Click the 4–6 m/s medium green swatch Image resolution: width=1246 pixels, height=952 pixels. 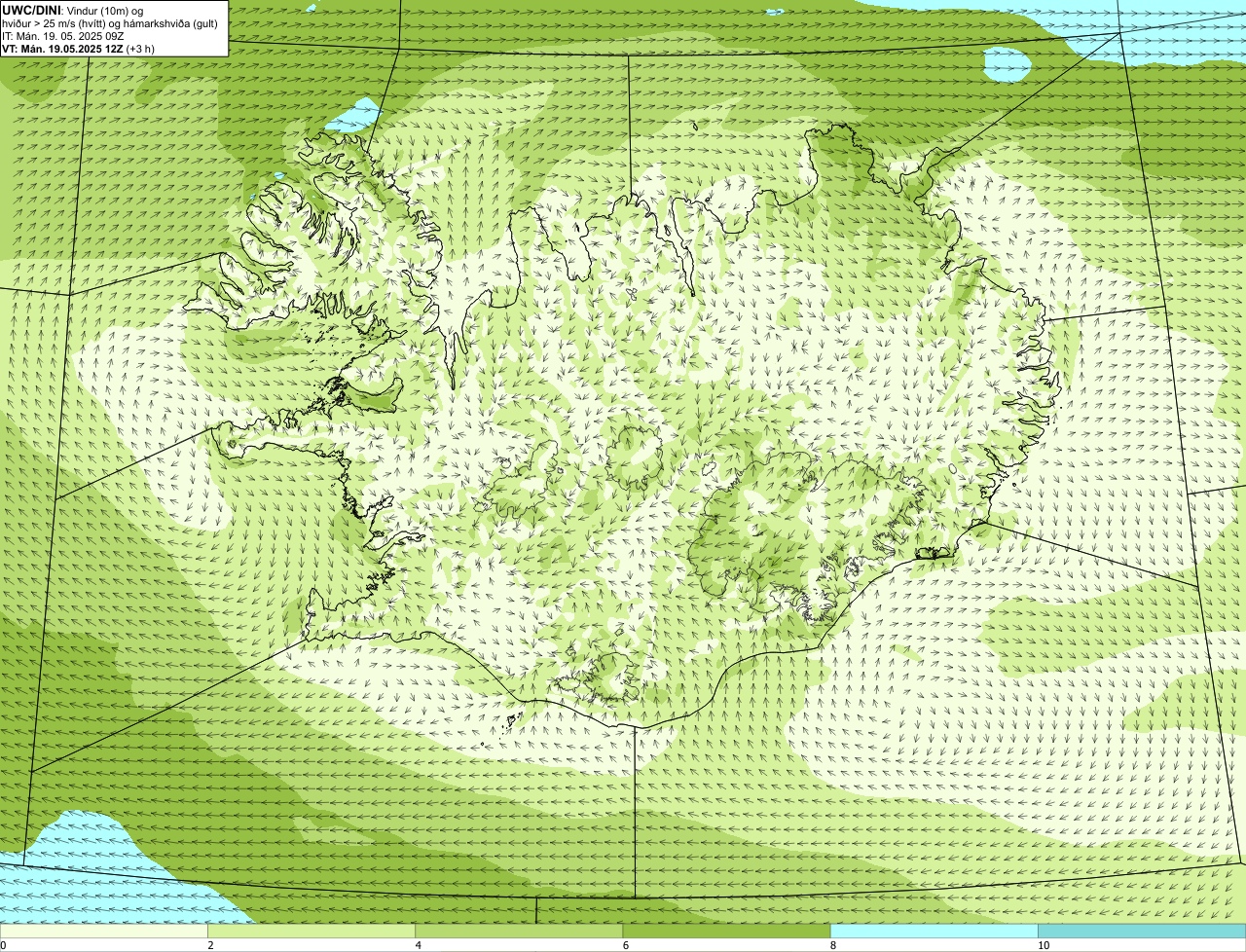(x=518, y=932)
